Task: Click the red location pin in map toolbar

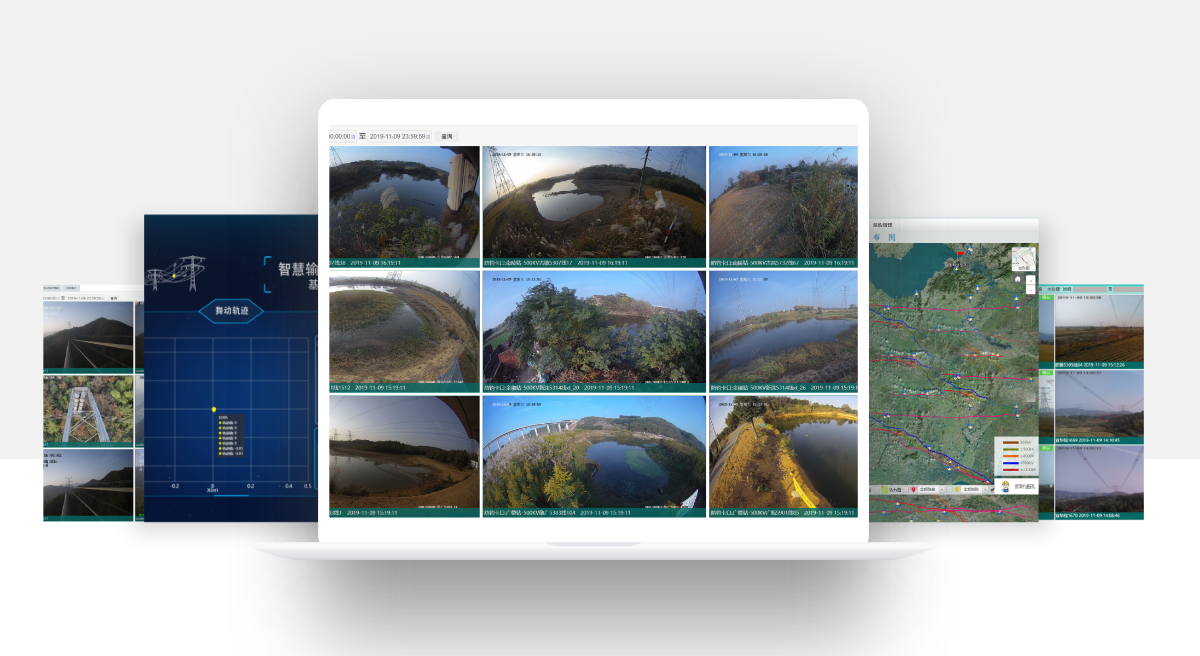Action: click(913, 489)
